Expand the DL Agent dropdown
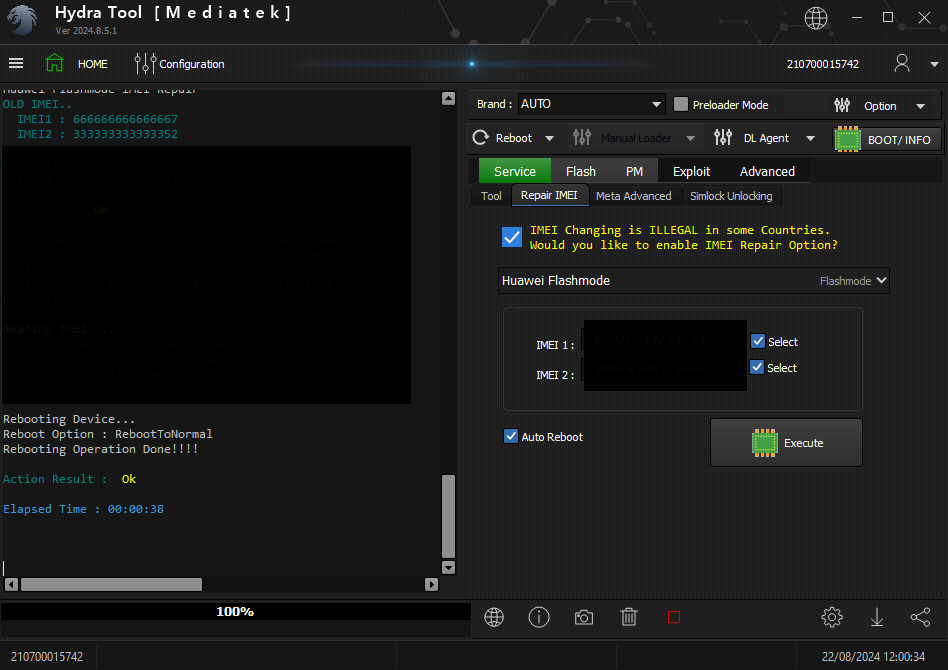The width and height of the screenshot is (948, 670). [810, 138]
